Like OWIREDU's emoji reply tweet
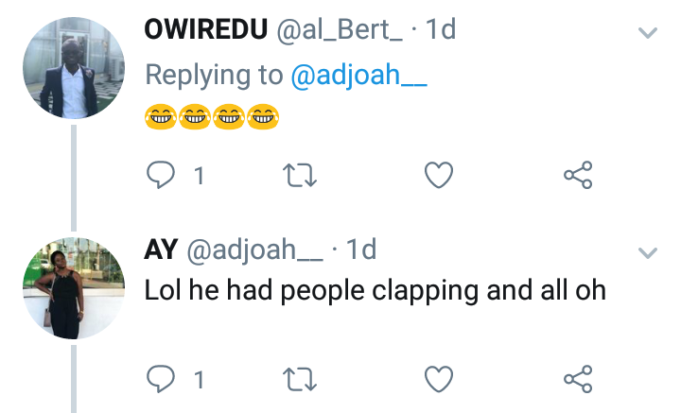 [x=439, y=176]
